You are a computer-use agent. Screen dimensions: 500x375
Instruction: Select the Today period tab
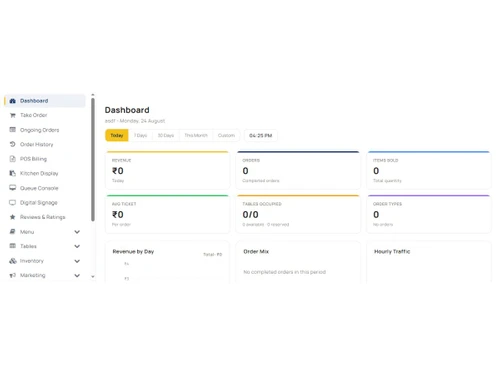point(117,135)
